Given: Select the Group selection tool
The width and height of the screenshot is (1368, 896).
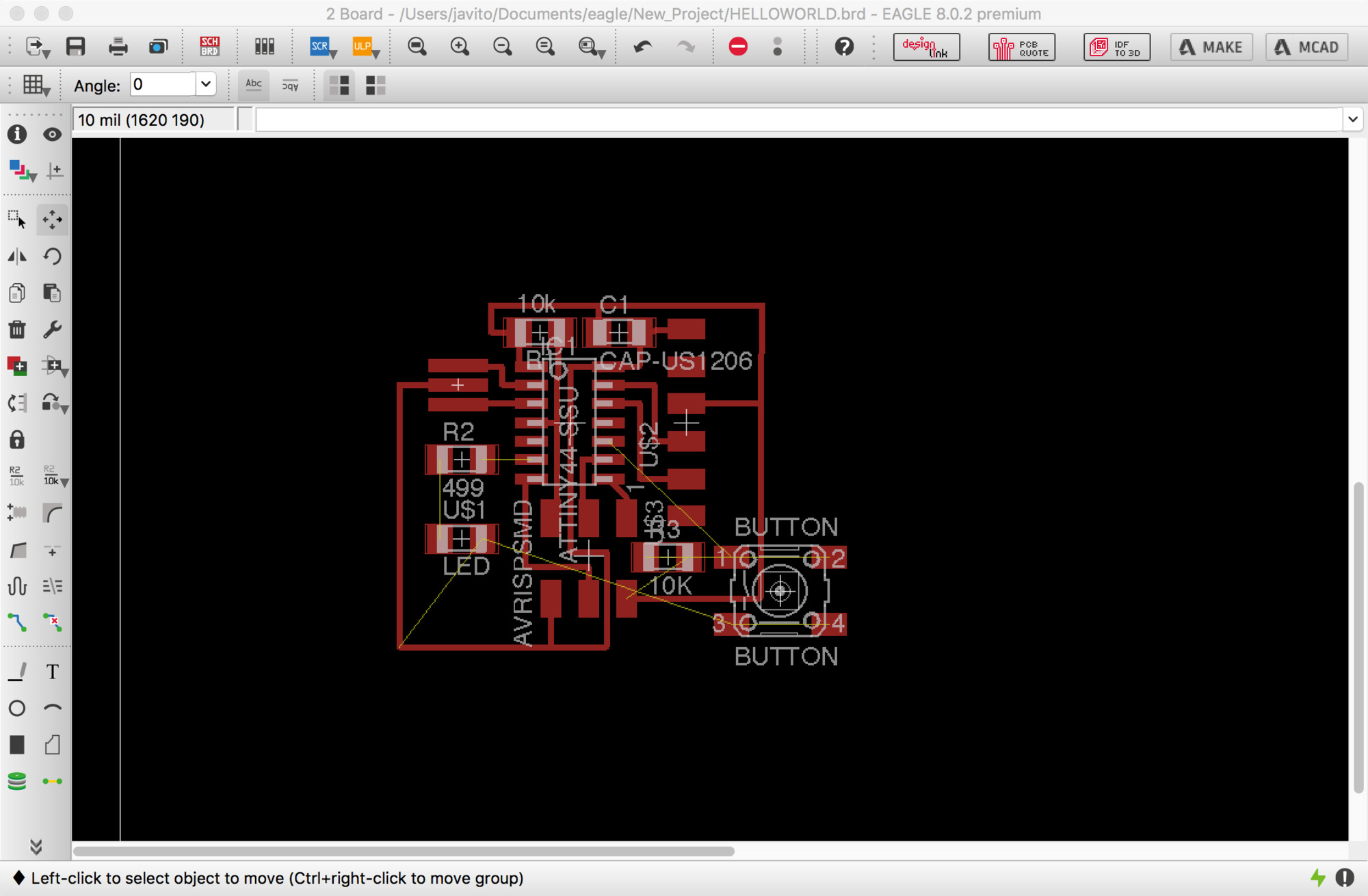Looking at the screenshot, I should pos(17,220).
